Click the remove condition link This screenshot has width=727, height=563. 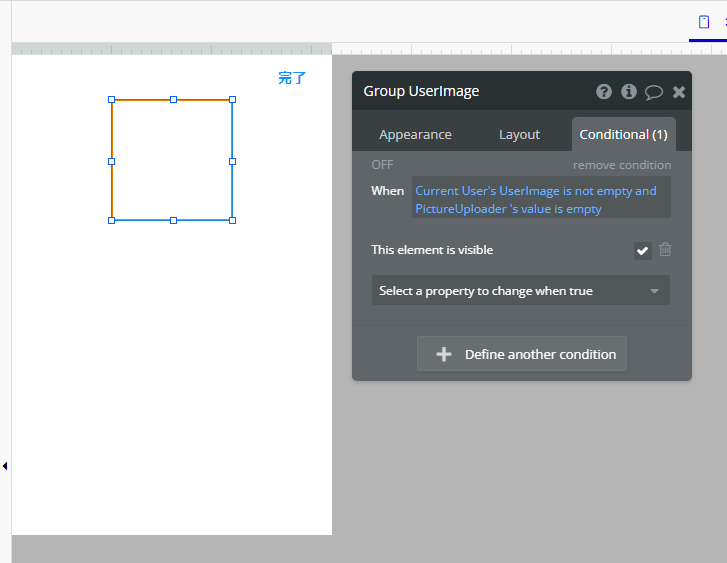coord(622,165)
